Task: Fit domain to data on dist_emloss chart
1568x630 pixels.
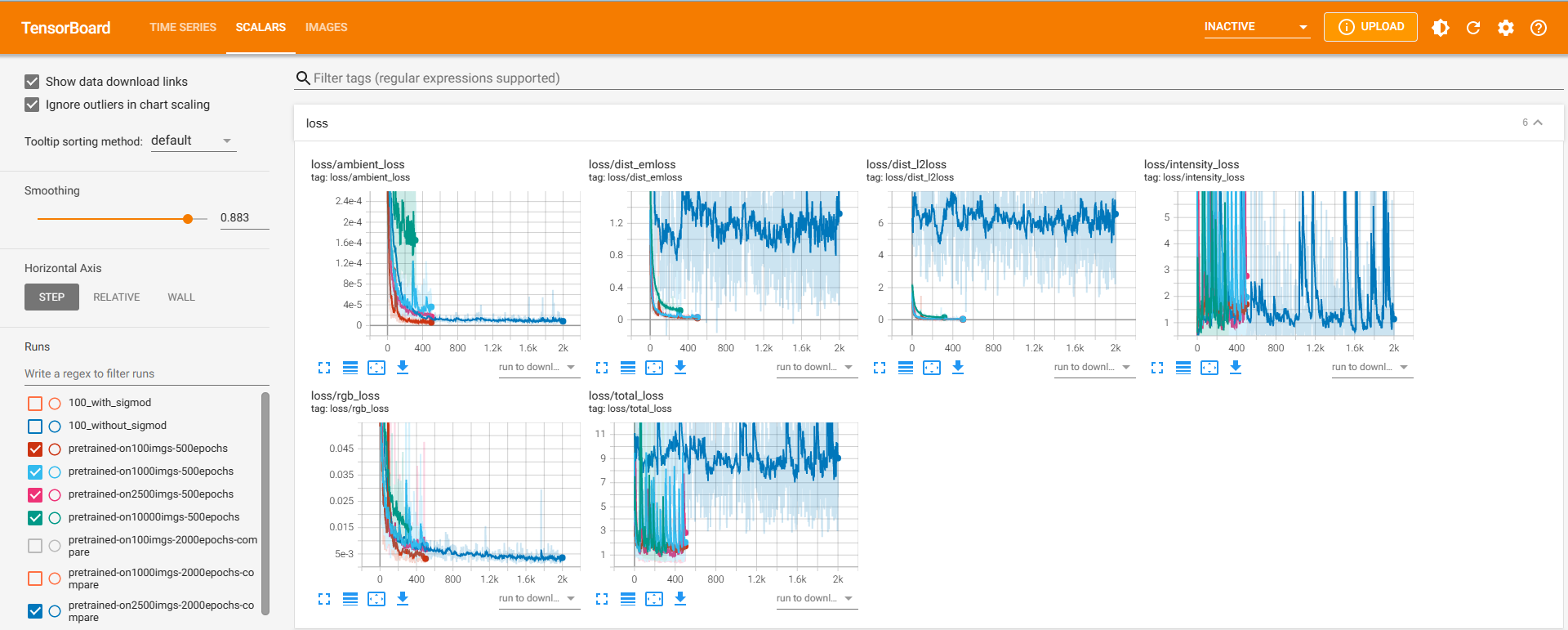Action: coord(654,368)
